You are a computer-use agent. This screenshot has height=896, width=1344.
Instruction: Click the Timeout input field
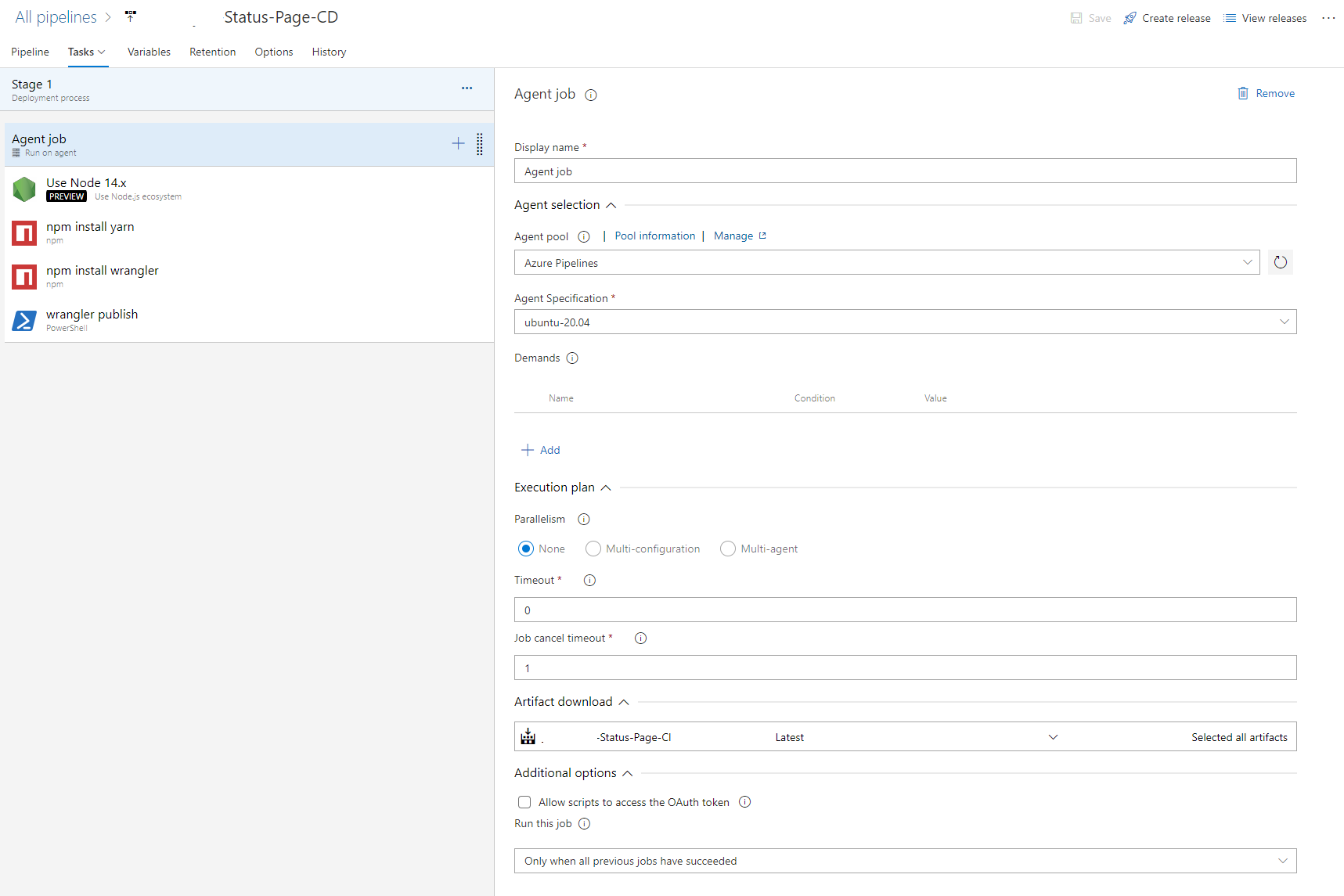[x=905, y=610]
